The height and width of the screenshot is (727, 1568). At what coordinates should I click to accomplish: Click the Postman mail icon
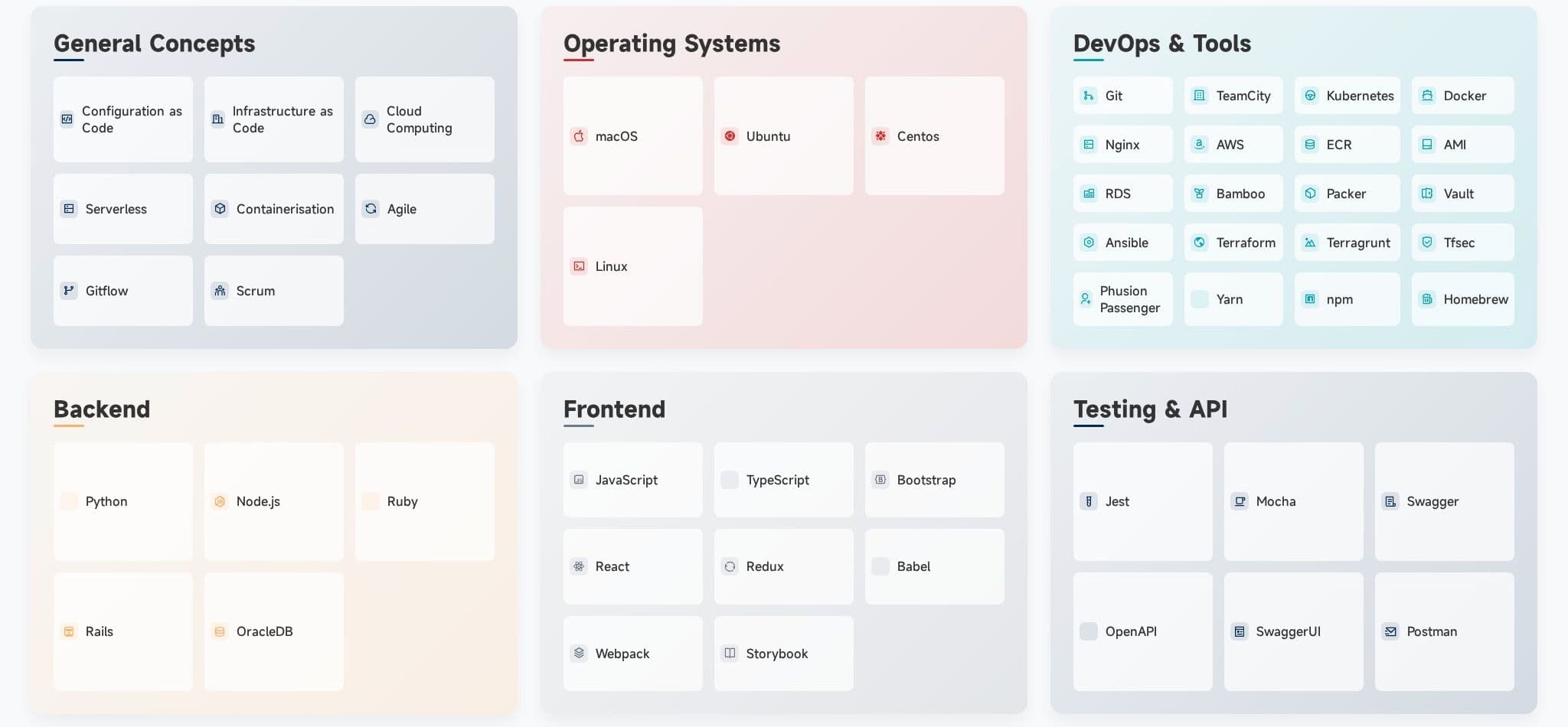[1390, 631]
